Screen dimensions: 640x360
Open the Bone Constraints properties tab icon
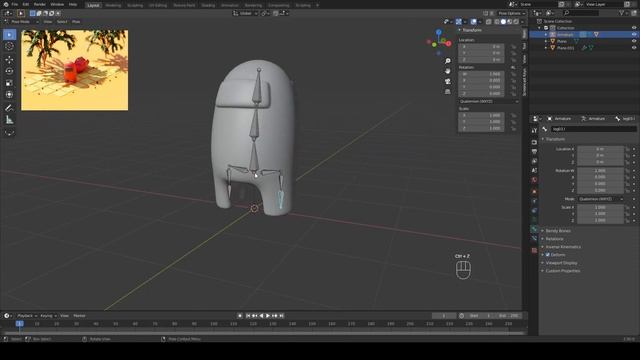[534, 238]
